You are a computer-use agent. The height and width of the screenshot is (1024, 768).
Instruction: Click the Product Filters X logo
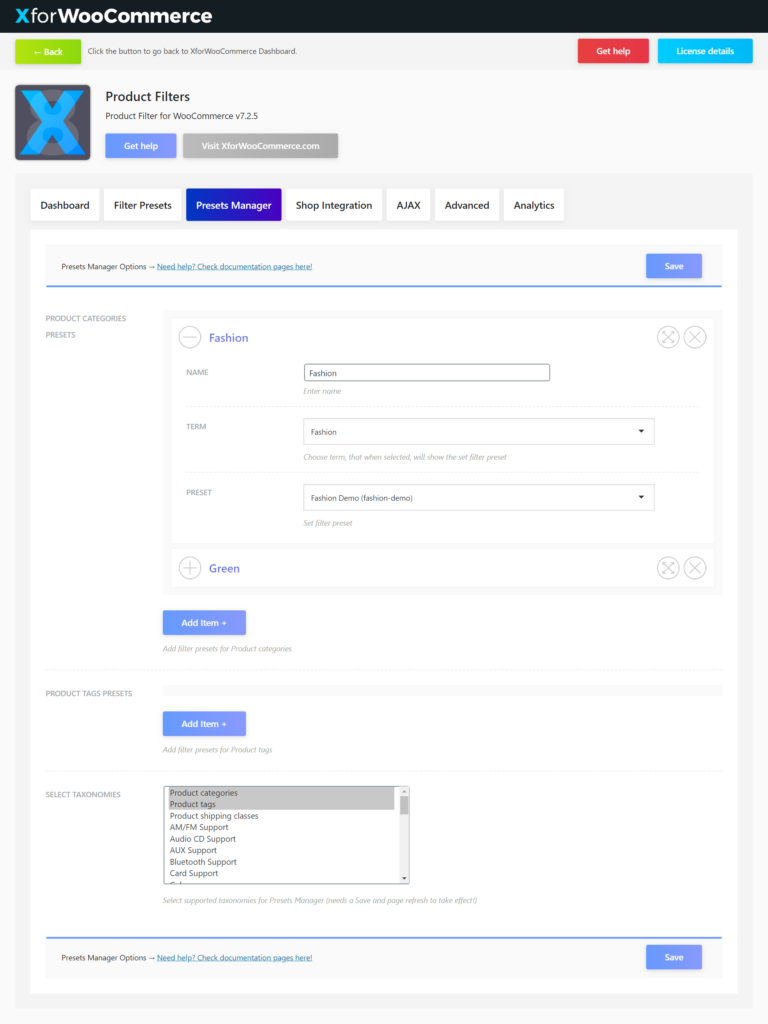tap(53, 122)
